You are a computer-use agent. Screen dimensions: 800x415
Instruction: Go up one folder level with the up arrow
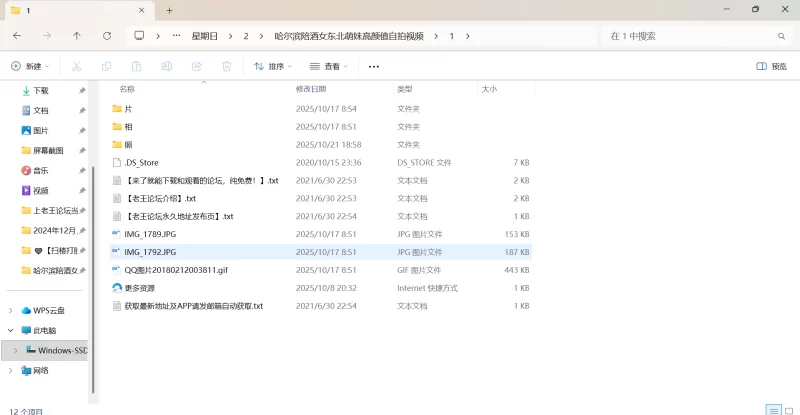(x=77, y=36)
